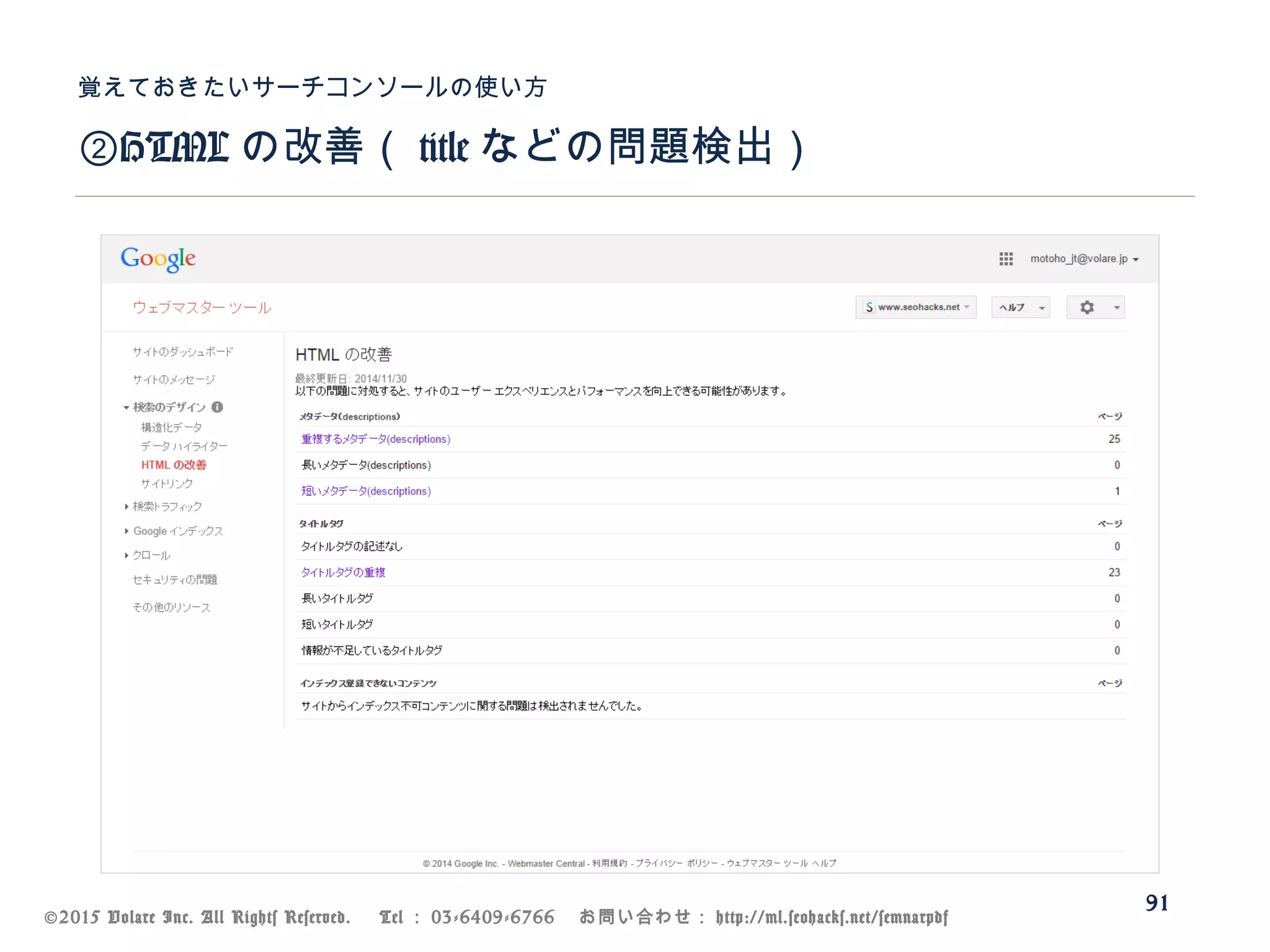Image resolution: width=1270 pixels, height=952 pixels.
Task: Click 利用規約 footer link
Action: pyautogui.click(x=610, y=863)
